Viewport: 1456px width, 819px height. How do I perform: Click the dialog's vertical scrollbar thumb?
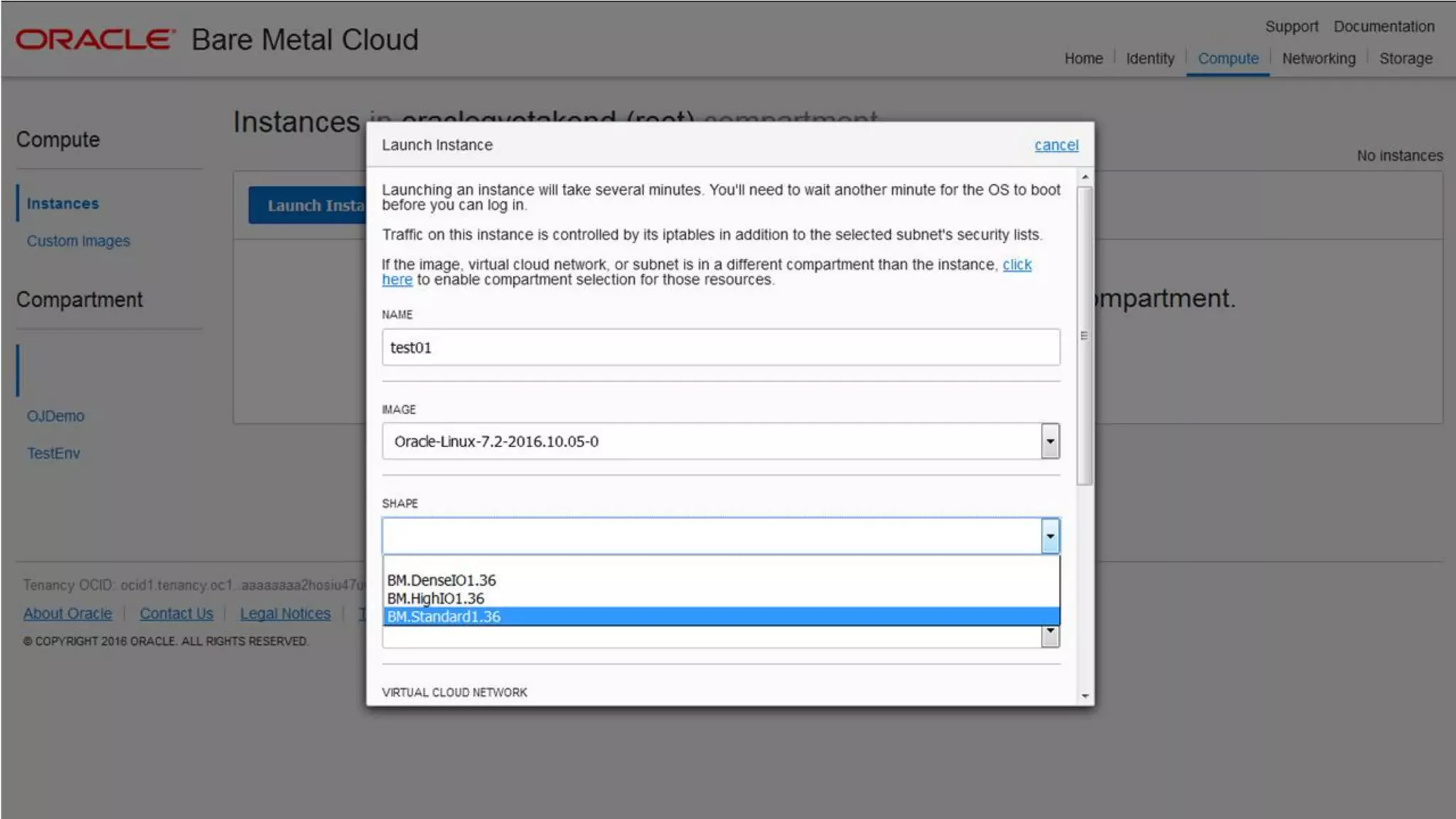1084,336
